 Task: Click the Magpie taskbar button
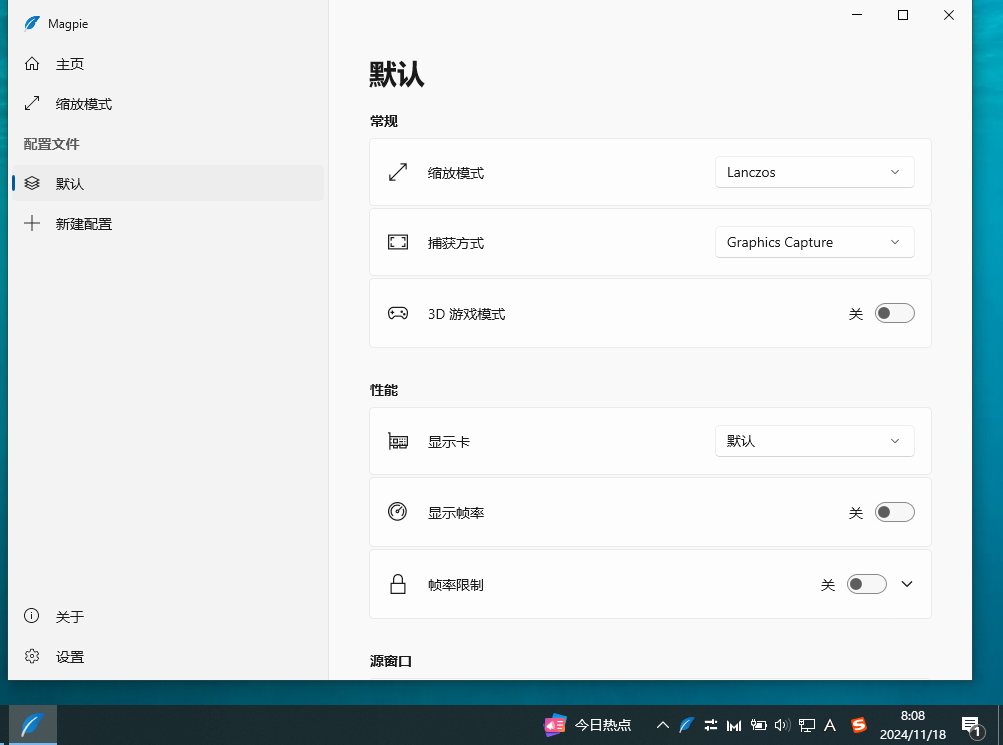33,725
